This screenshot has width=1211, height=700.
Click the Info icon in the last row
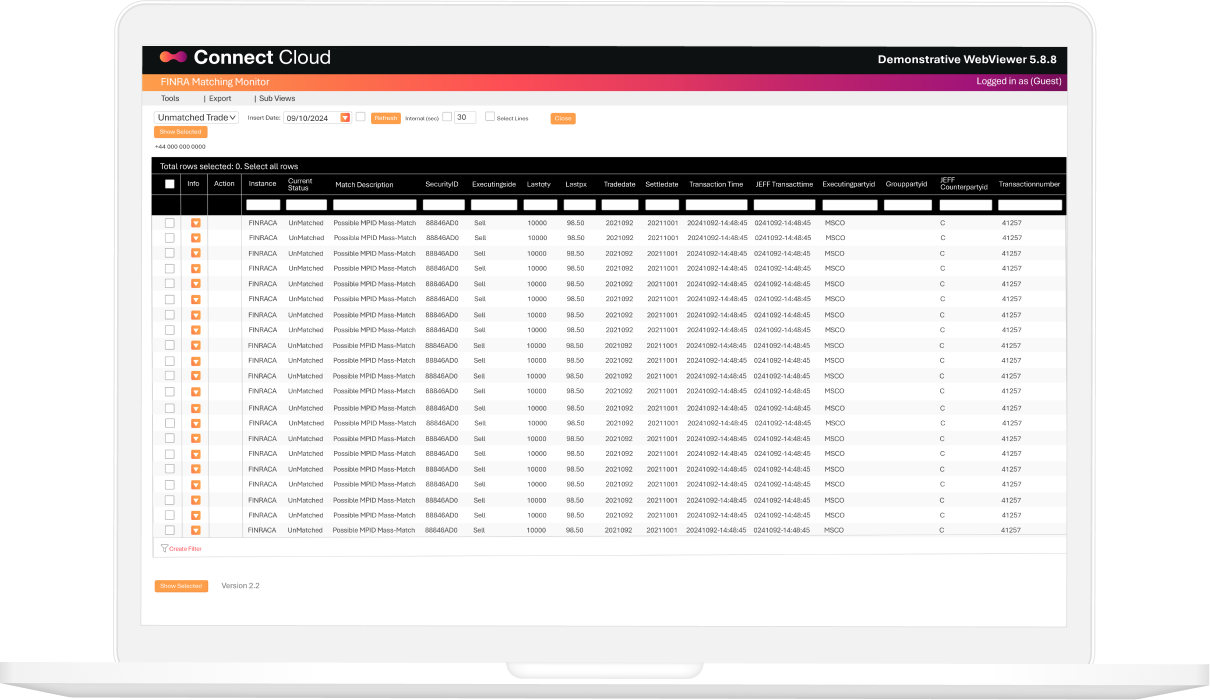196,530
